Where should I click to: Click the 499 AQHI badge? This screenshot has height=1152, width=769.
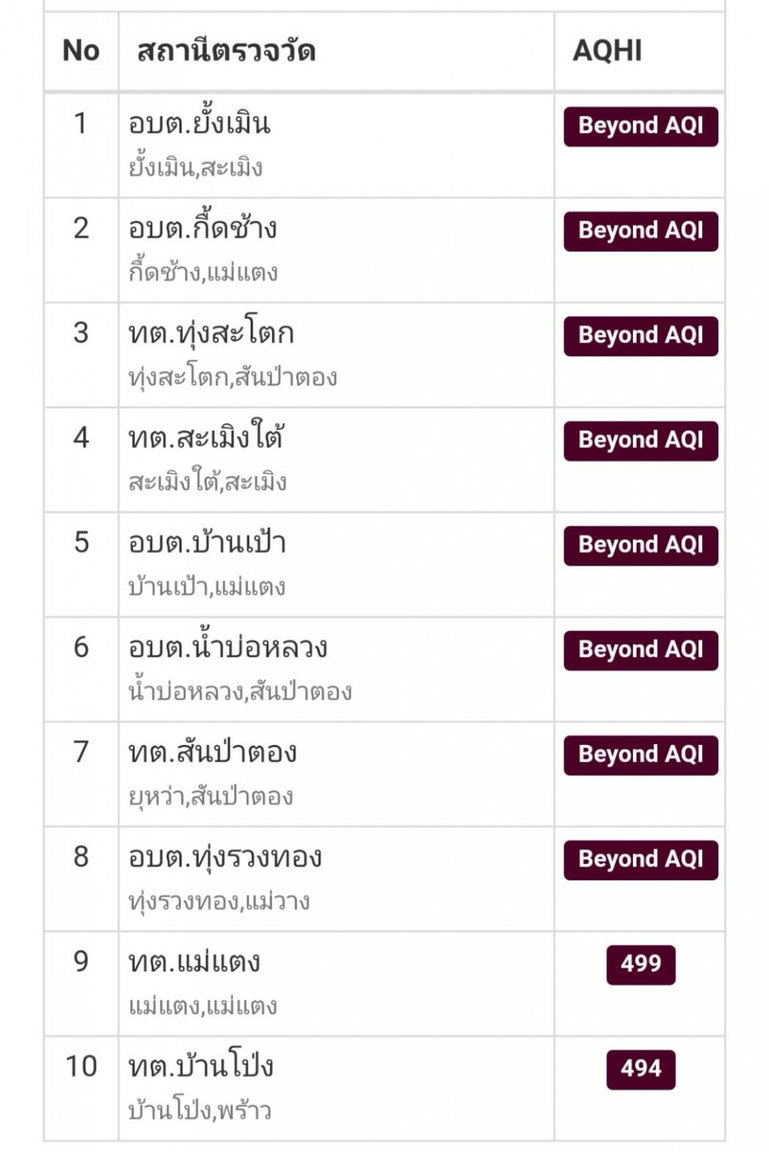click(x=640, y=964)
